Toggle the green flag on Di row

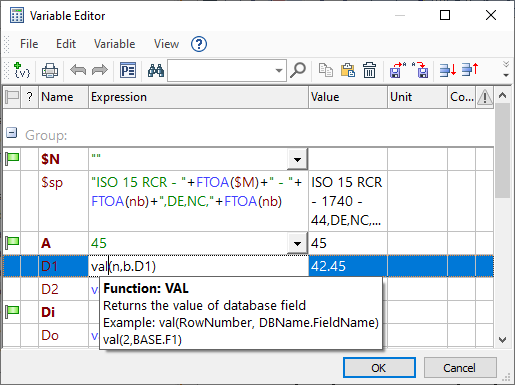pyautogui.click(x=12, y=312)
